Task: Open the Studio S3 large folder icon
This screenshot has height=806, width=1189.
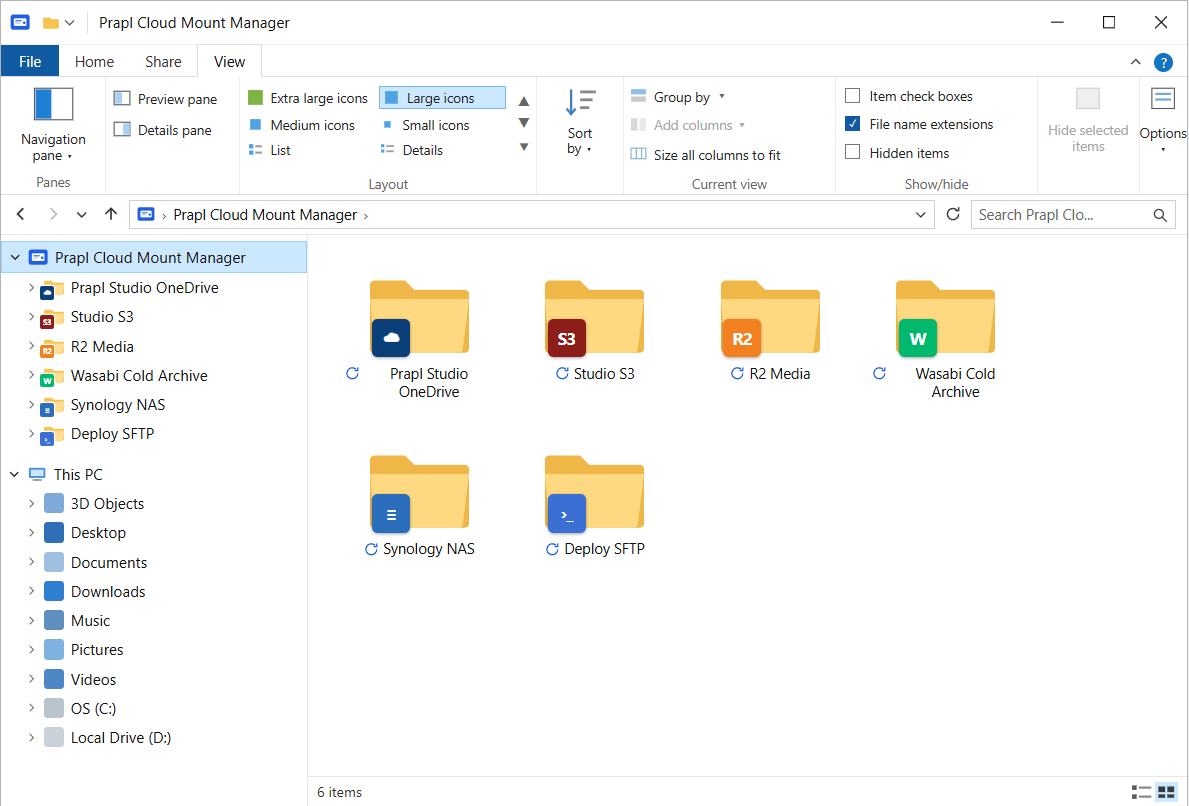Action: pos(594,318)
